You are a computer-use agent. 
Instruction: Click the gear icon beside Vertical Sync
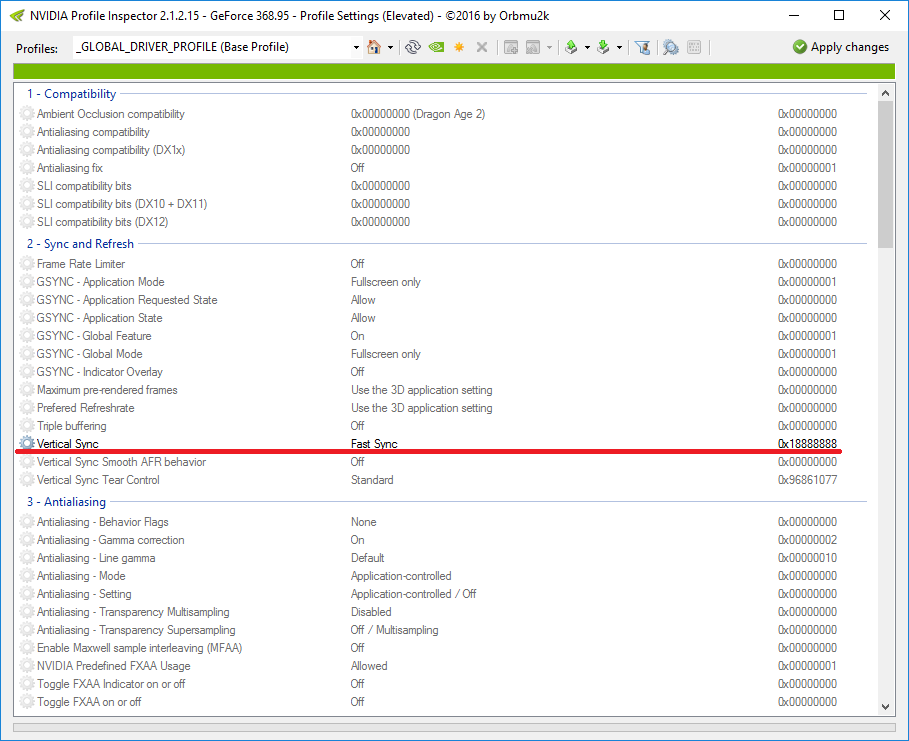pos(27,444)
